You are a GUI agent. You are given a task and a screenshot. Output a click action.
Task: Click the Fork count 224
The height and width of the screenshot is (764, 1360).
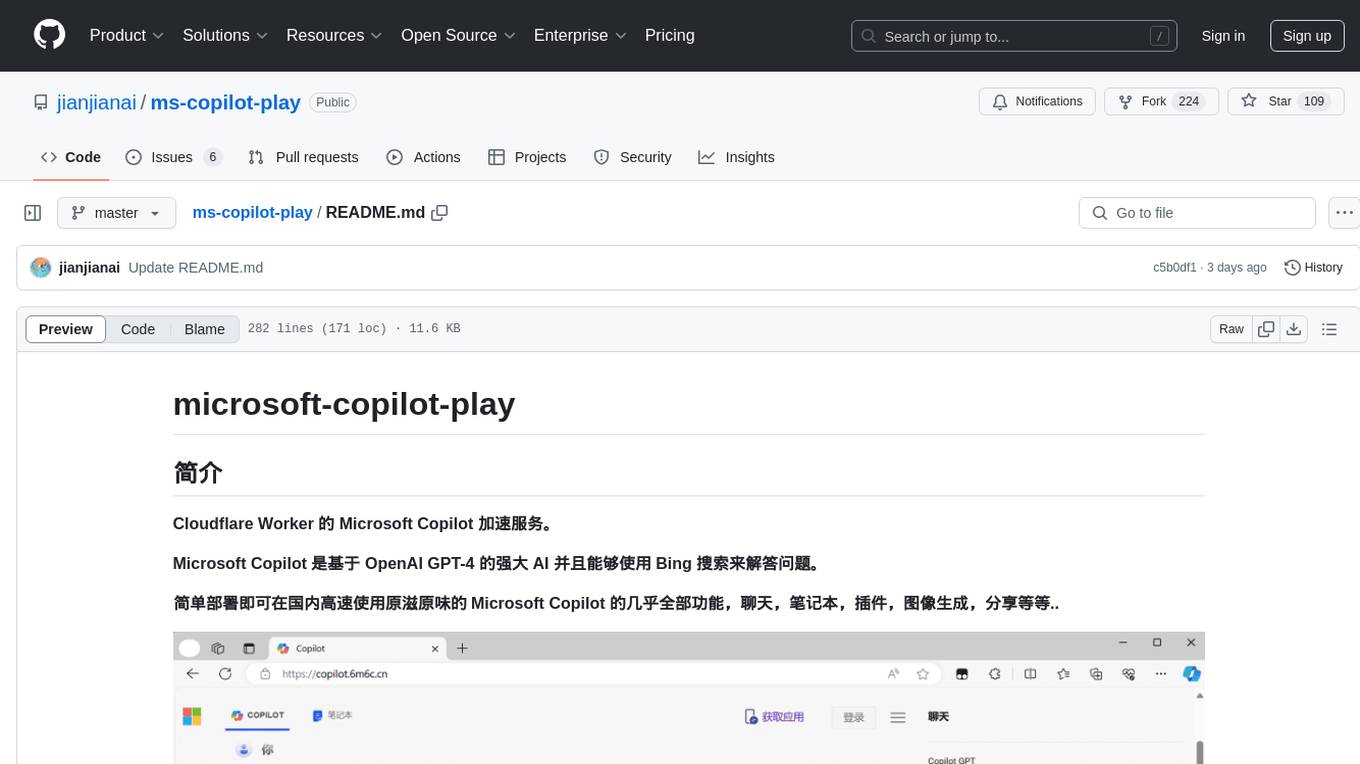click(1189, 102)
